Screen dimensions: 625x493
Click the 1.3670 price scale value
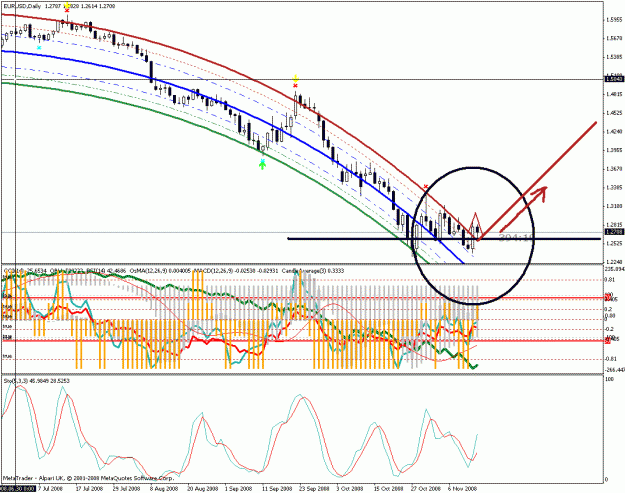[x=614, y=169]
